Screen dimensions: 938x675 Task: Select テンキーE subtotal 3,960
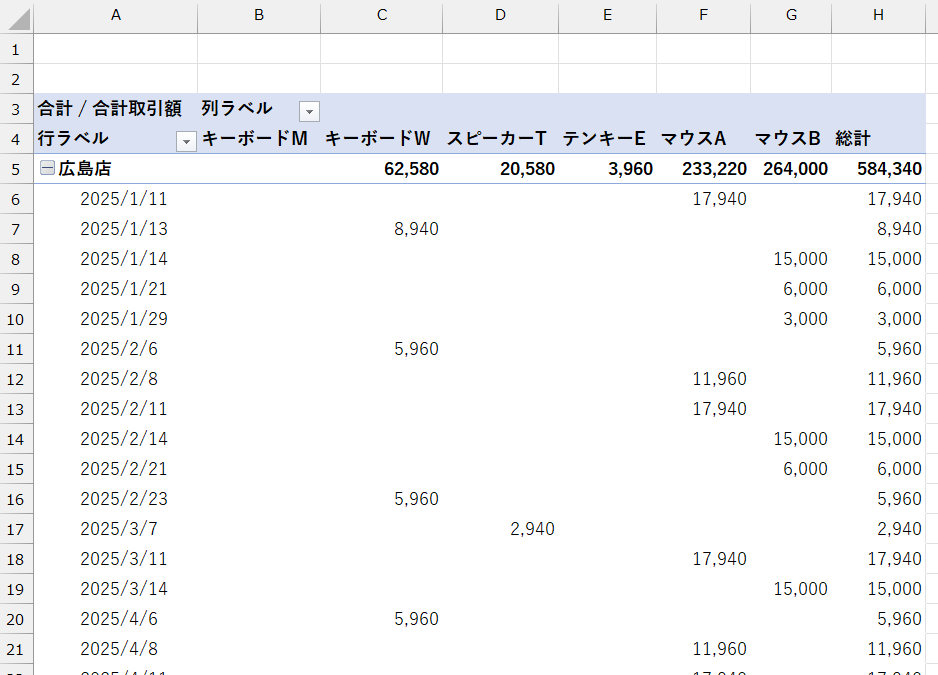(x=630, y=169)
